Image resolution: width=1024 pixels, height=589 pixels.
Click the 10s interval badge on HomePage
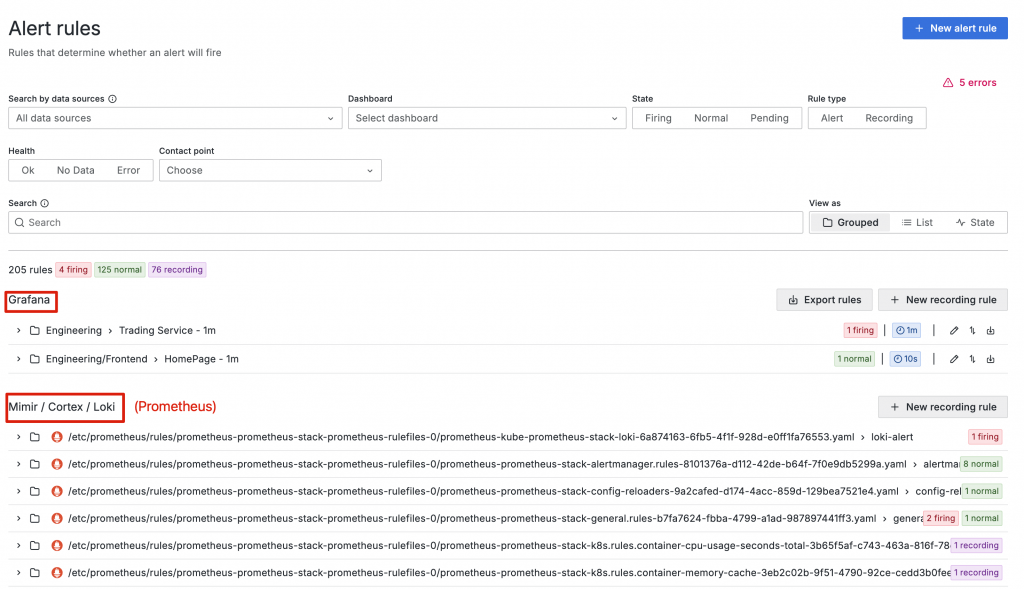905,358
